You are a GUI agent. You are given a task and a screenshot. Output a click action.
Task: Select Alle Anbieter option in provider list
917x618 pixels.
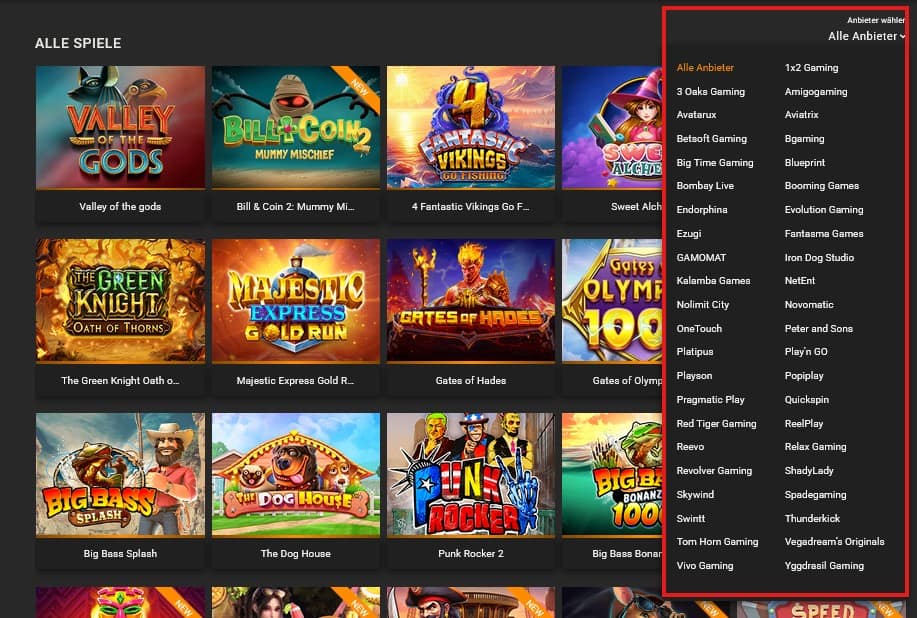tap(705, 68)
